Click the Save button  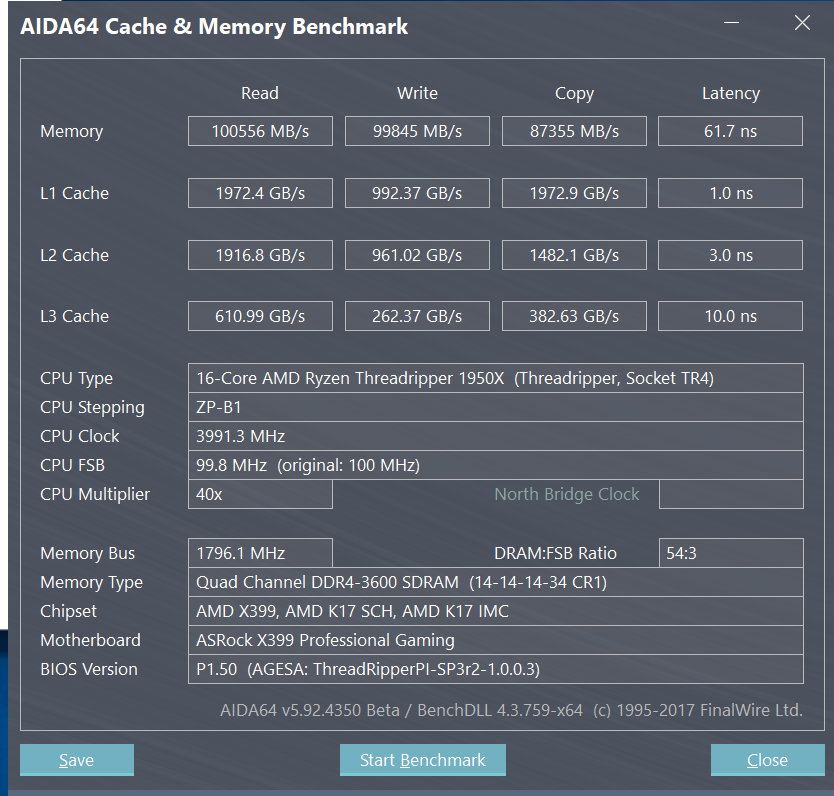pyautogui.click(x=77, y=759)
